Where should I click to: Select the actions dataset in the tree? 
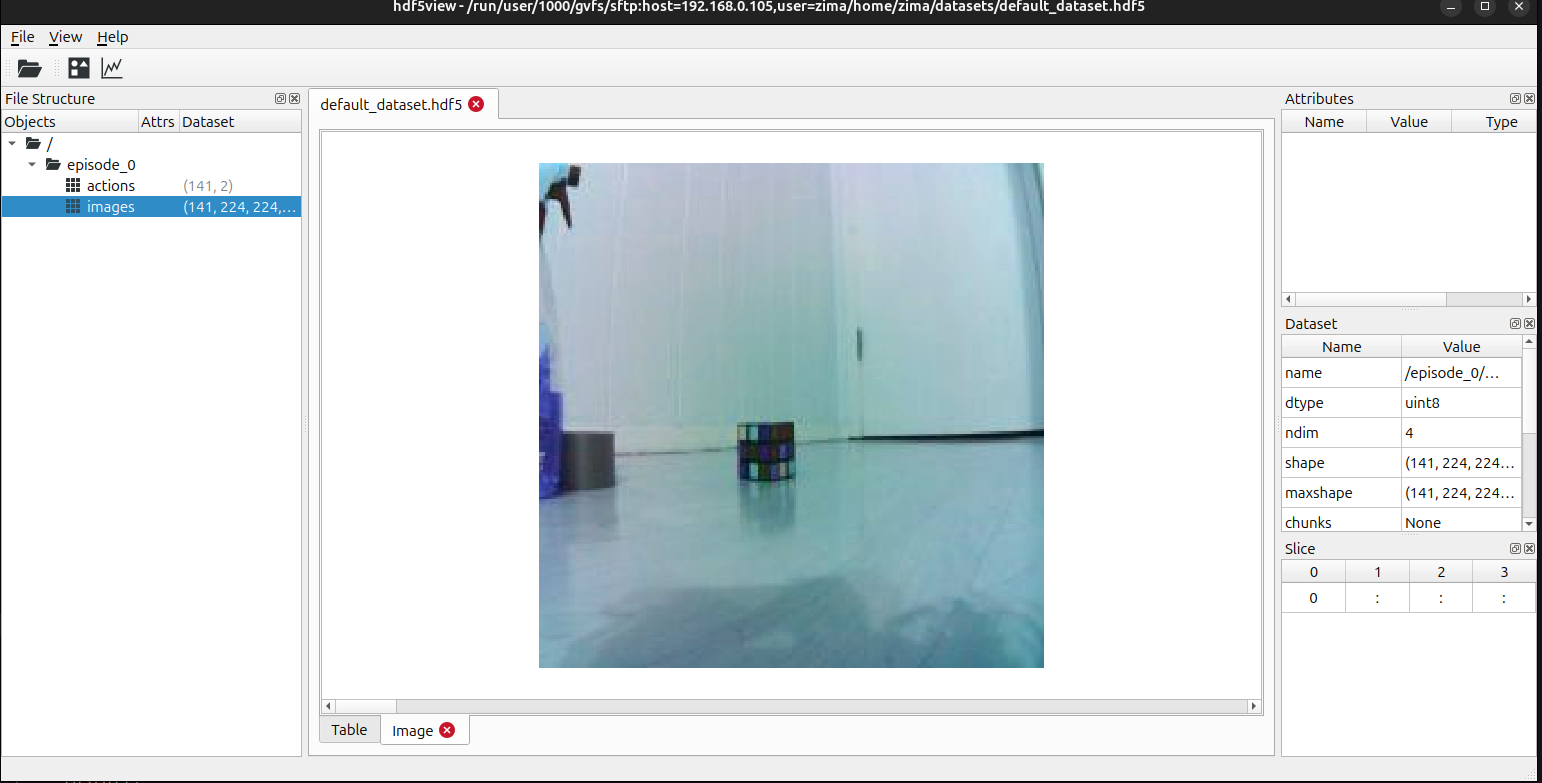click(x=111, y=185)
